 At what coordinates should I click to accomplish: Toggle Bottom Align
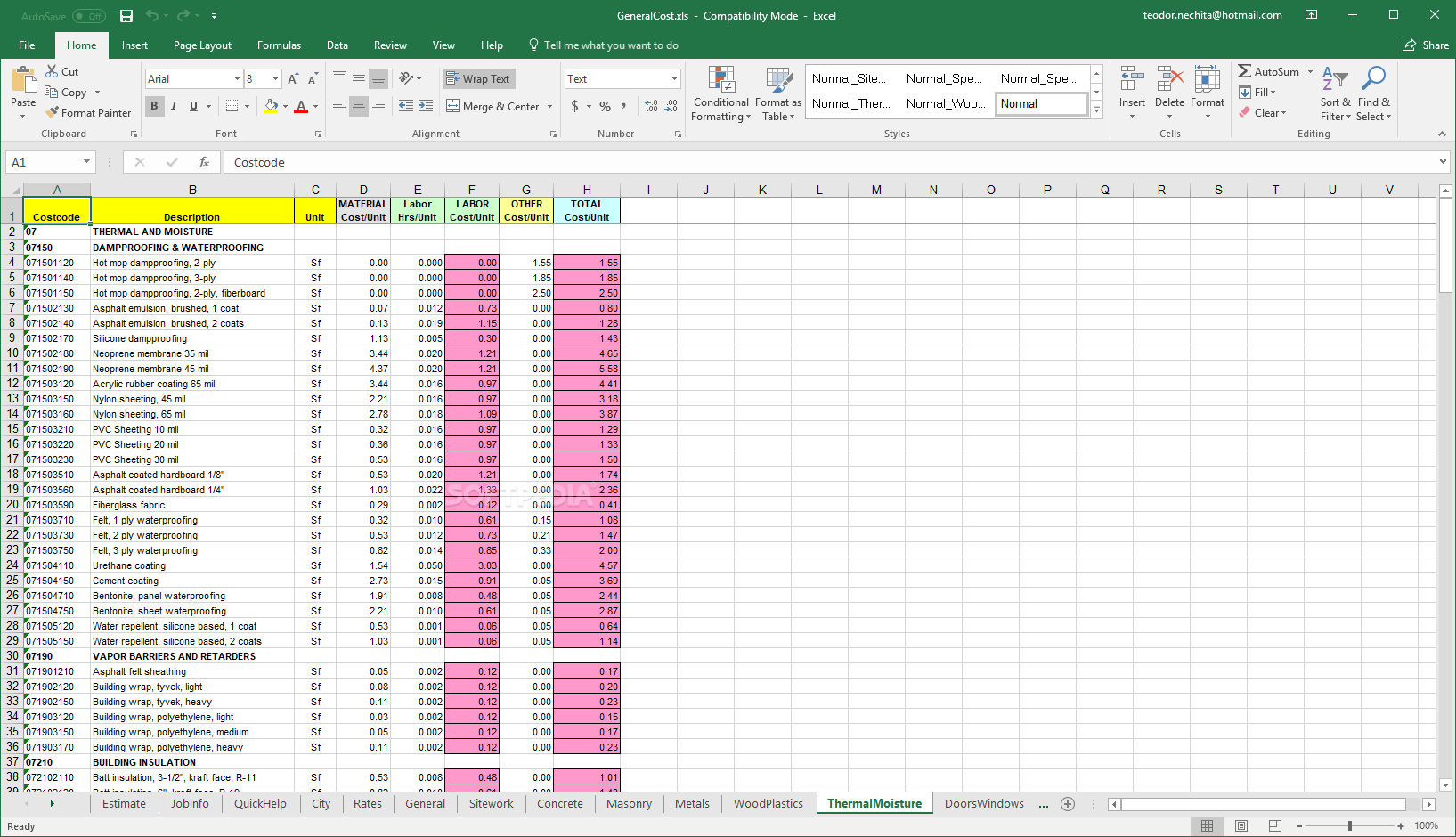click(x=378, y=78)
